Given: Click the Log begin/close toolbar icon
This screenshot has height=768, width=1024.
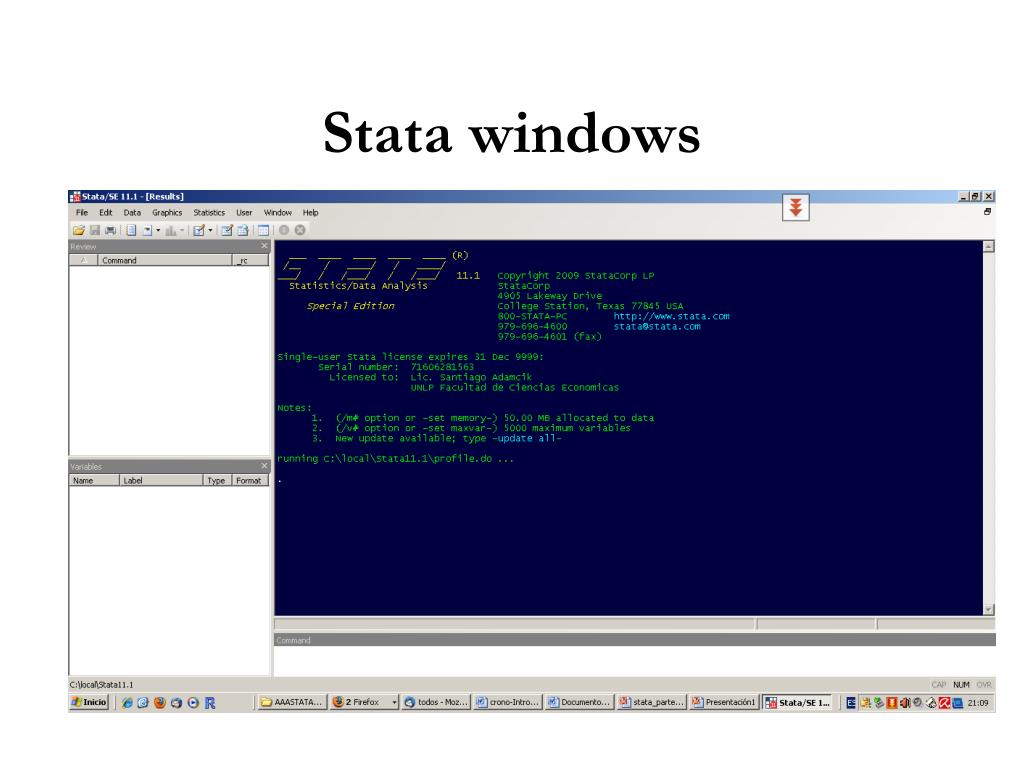Looking at the screenshot, I should (x=131, y=230).
